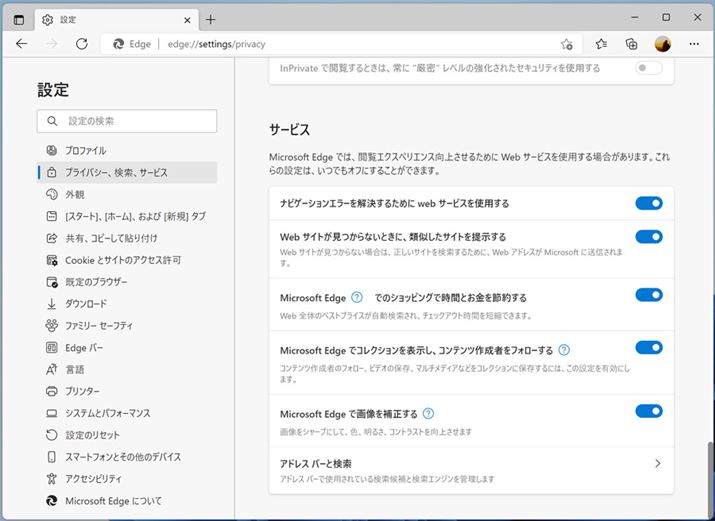Open Cookie とサイトのアクセス許可 section

coord(123,260)
